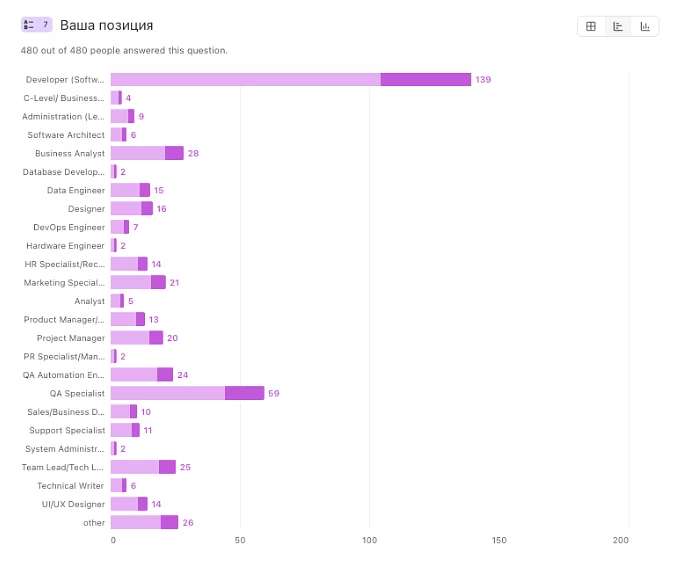The height and width of the screenshot is (572, 698).
Task: Click the QA Specialist bar
Action: pos(187,393)
